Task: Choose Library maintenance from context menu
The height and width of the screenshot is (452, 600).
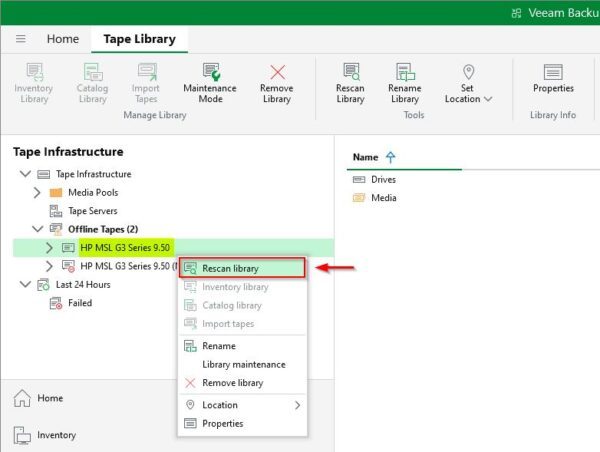Action: [x=242, y=364]
